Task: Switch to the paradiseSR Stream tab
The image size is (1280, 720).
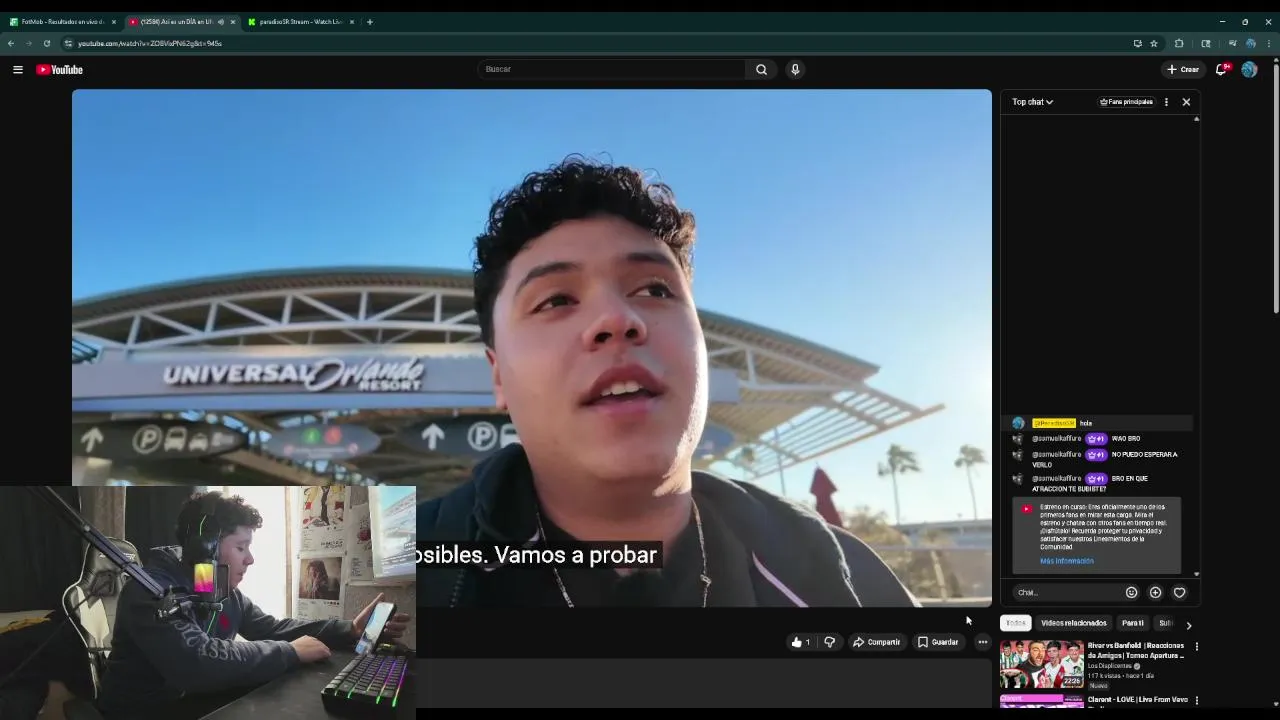Action: (x=300, y=21)
